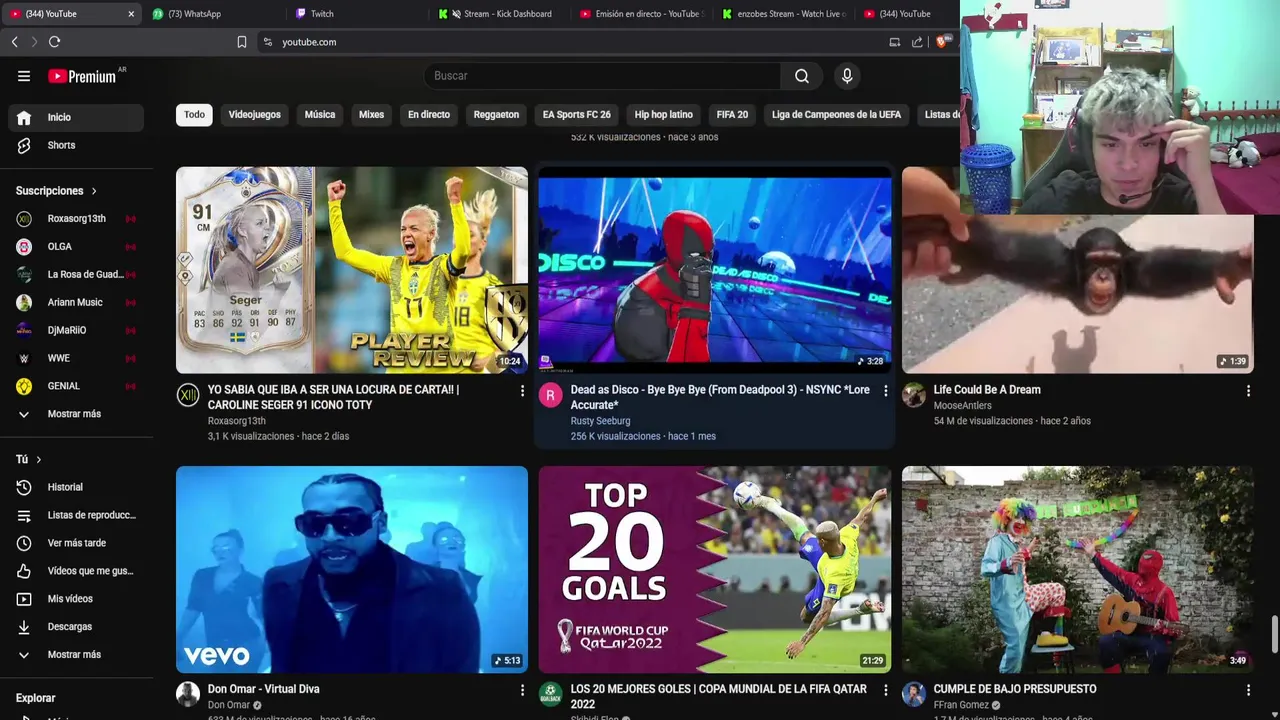Click the browser forward arrow
The width and height of the screenshot is (1280, 720).
point(34,42)
